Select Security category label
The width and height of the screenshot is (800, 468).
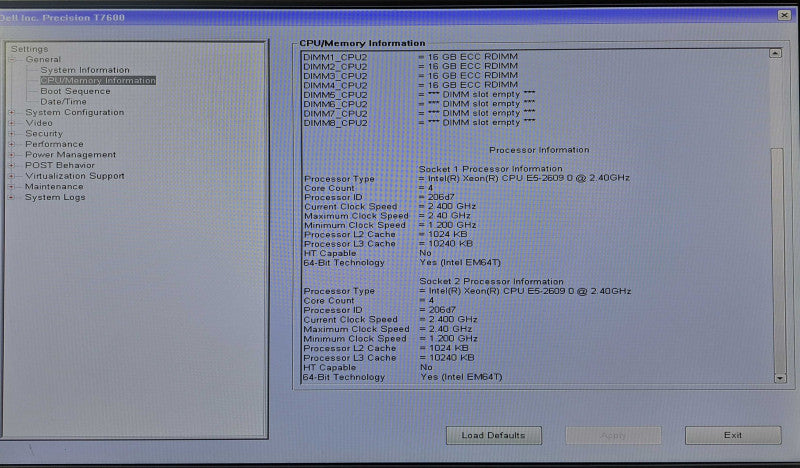(x=44, y=134)
